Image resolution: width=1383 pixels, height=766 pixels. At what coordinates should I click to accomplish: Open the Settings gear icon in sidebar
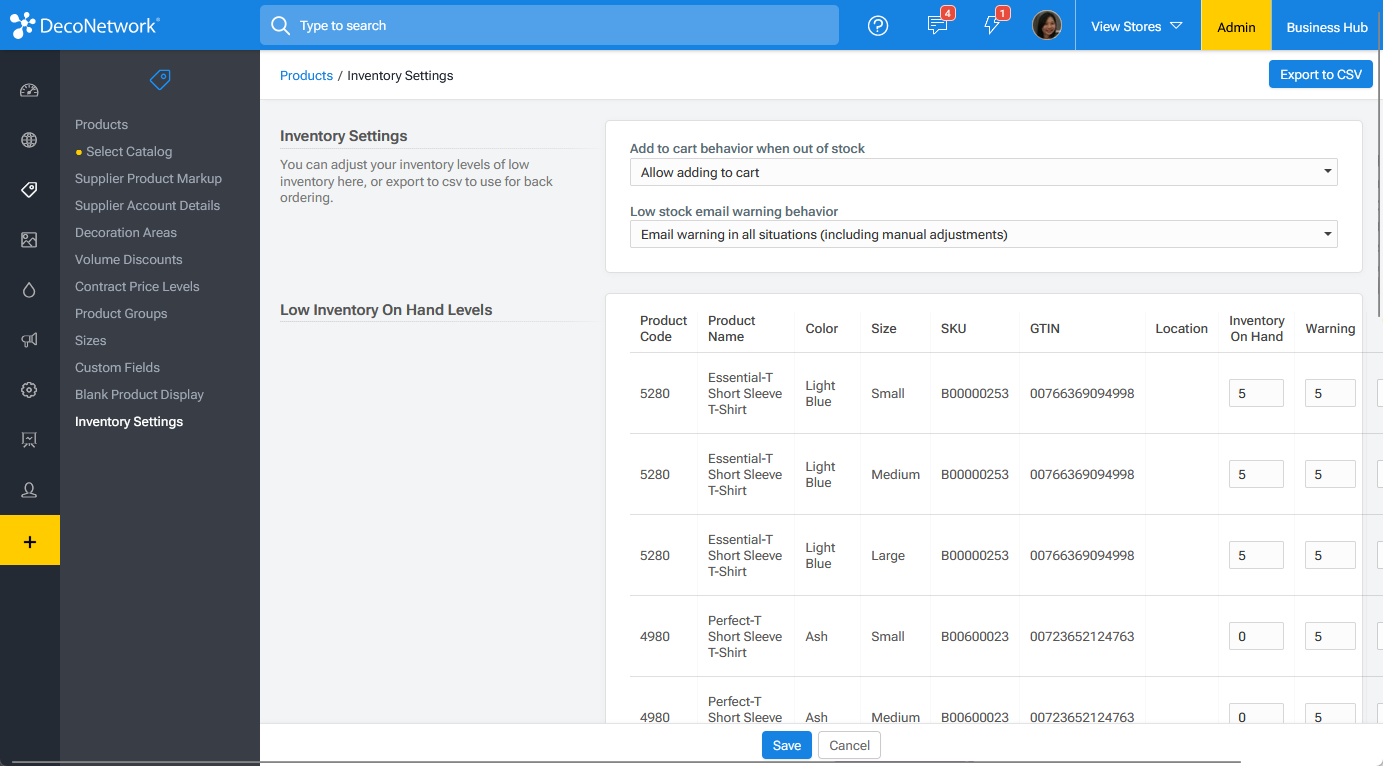point(30,390)
